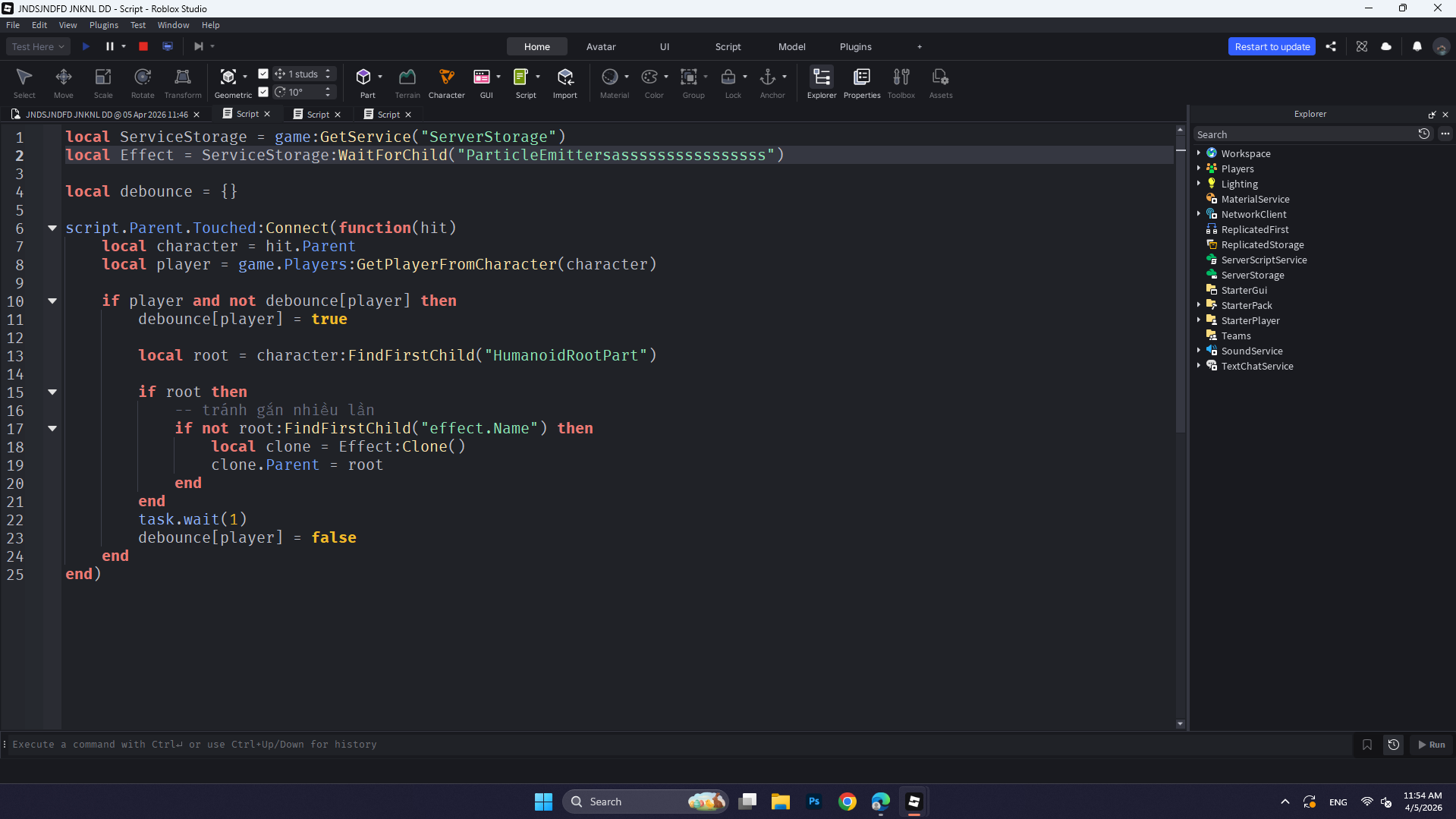Select the Move tool
The image size is (1456, 819).
coord(64,77)
